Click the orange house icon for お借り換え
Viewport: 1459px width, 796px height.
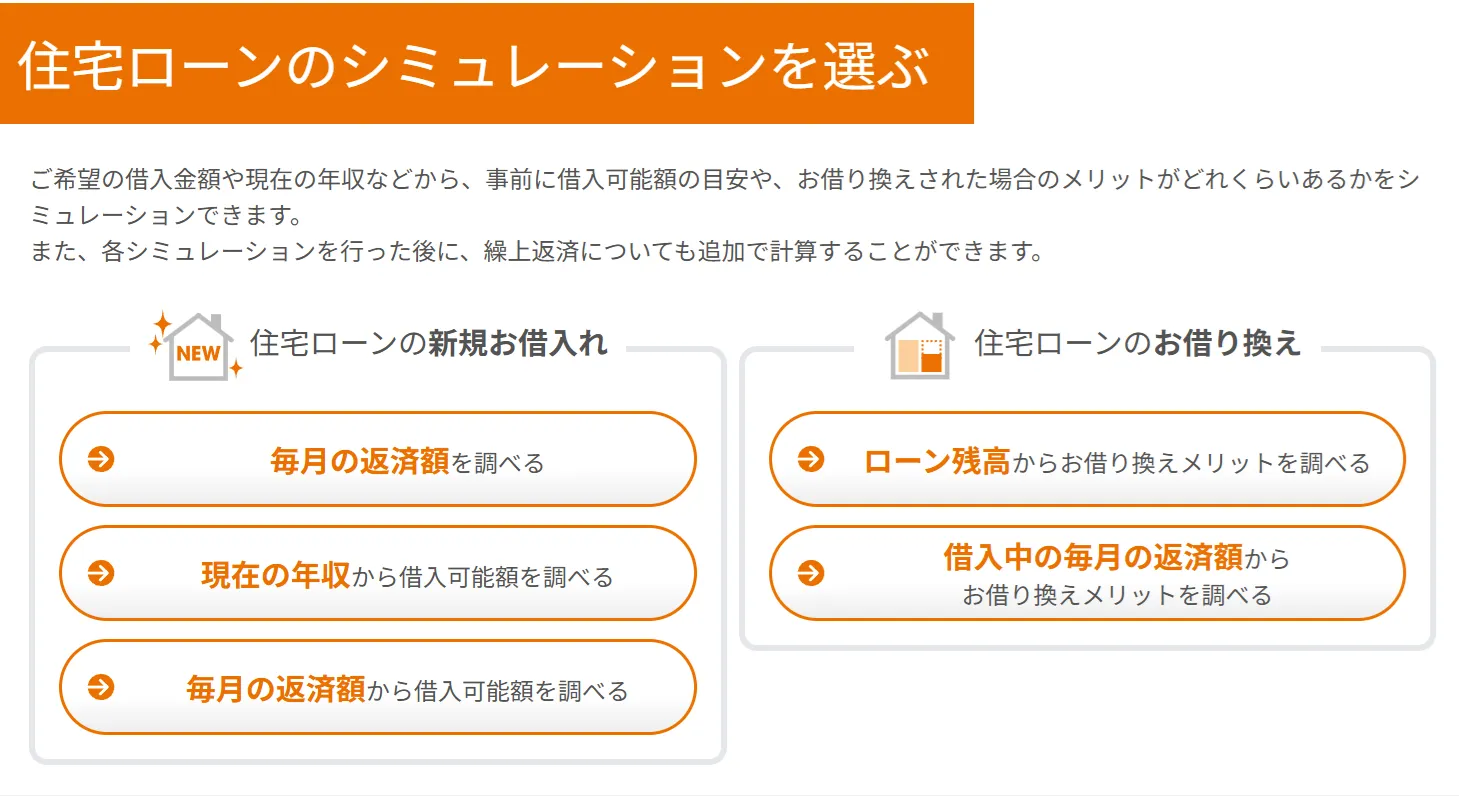click(x=919, y=346)
